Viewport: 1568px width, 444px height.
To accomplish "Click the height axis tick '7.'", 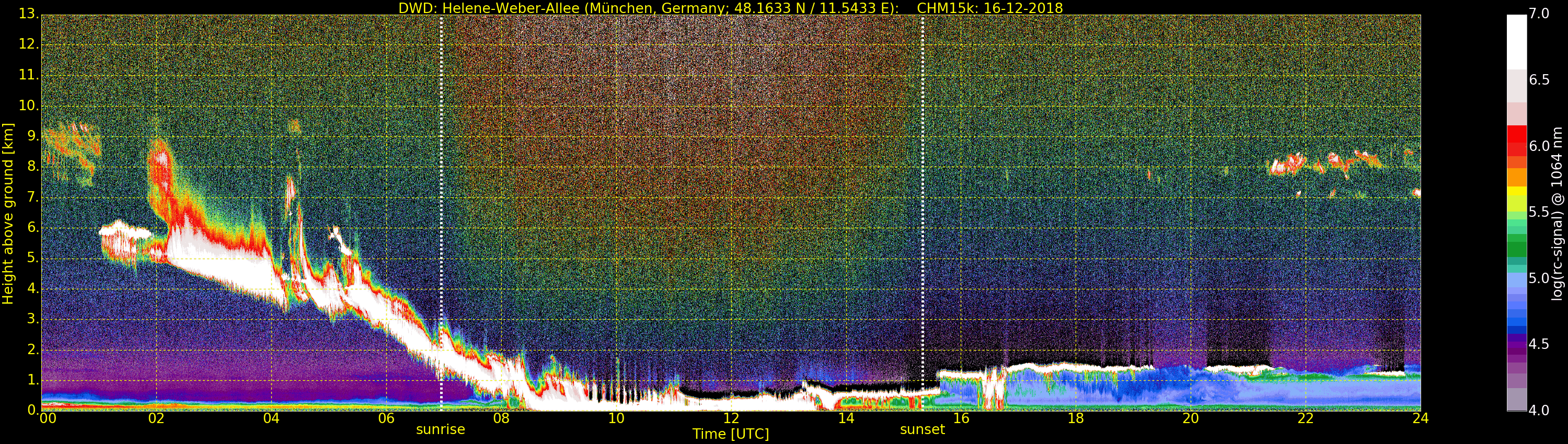I will [x=33, y=197].
